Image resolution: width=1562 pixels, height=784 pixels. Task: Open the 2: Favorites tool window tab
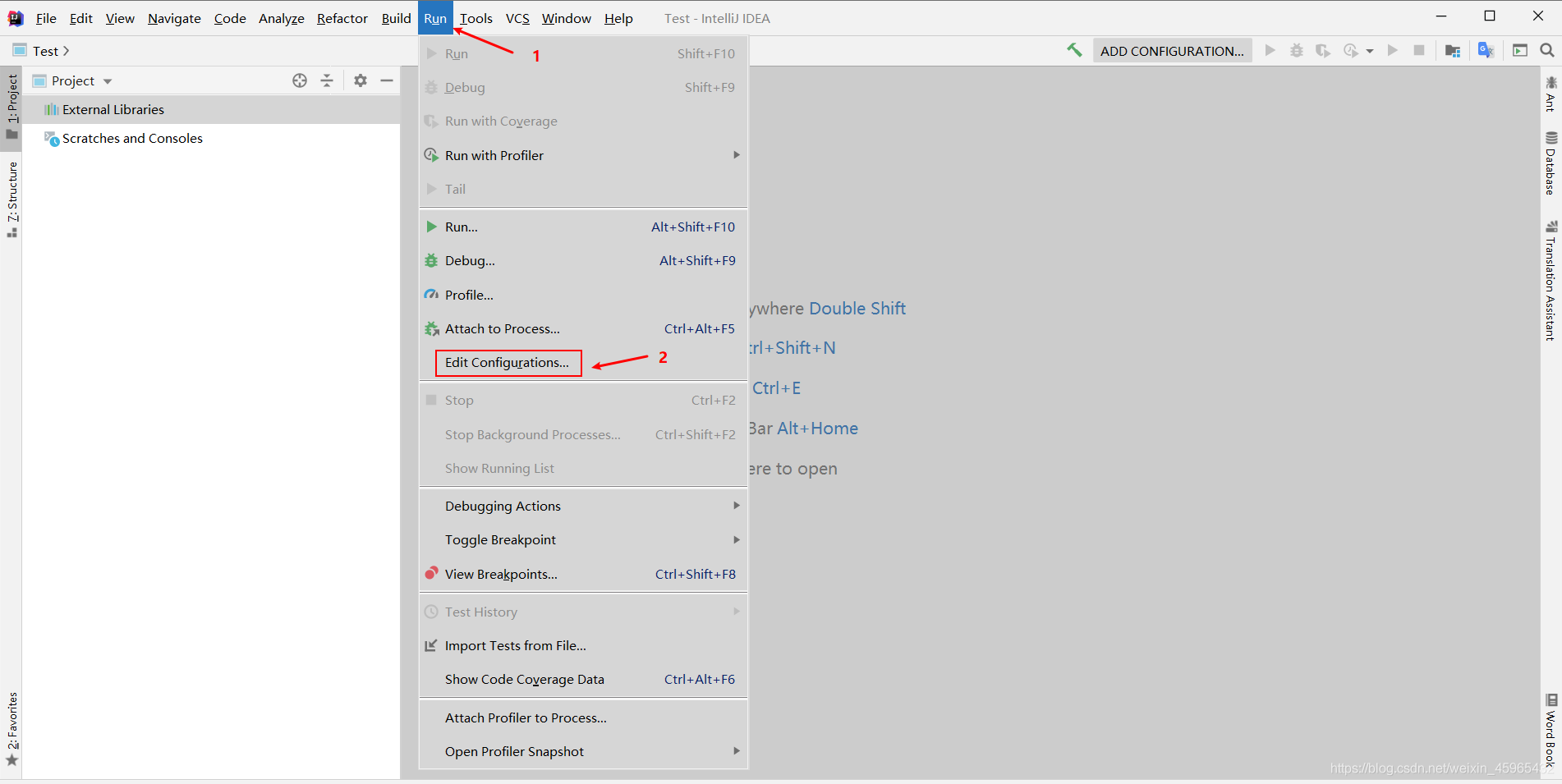click(11, 729)
